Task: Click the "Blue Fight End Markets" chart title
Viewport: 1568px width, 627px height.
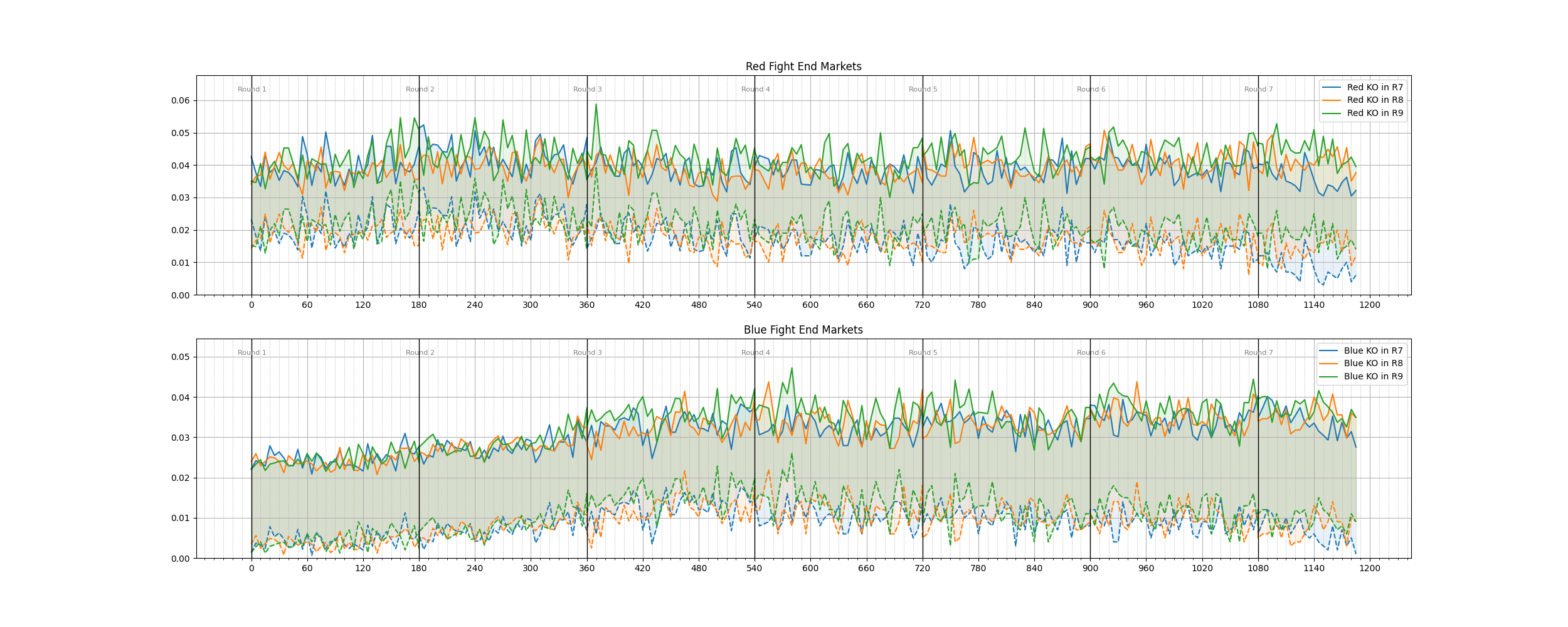Action: [803, 330]
